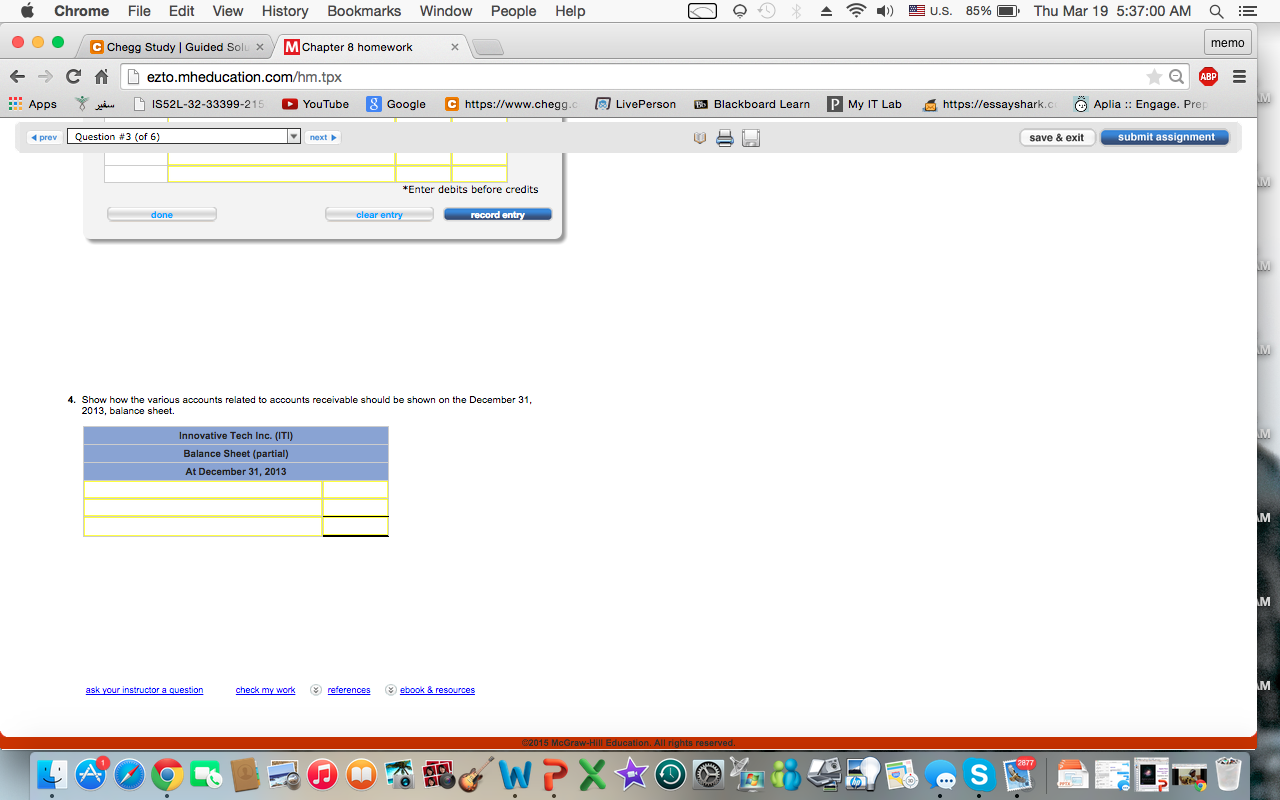1280x800 pixels.
Task: Go to the Chrome home page
Action: point(101,77)
